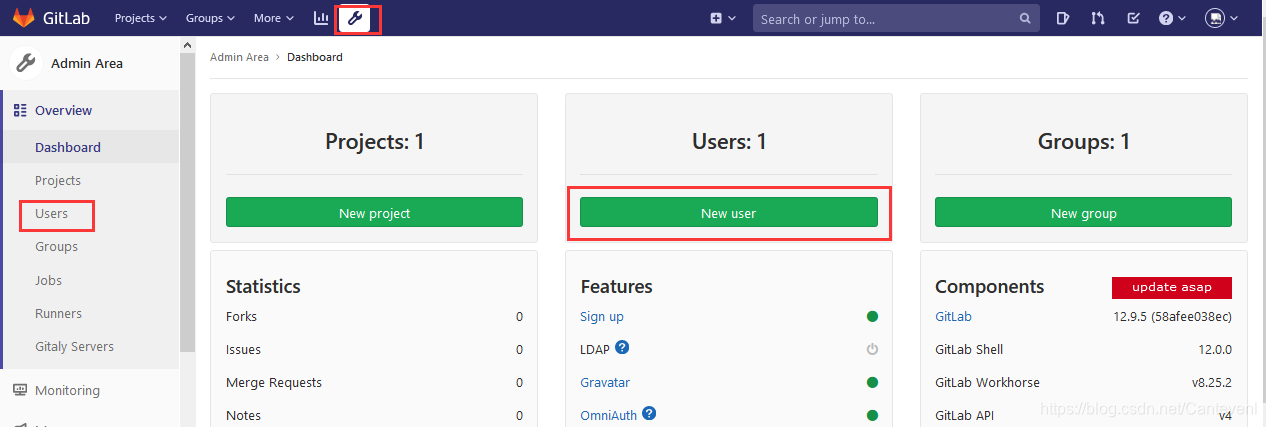Image resolution: width=1266 pixels, height=427 pixels.
Task: Open Projects in the sidebar
Action: click(58, 180)
